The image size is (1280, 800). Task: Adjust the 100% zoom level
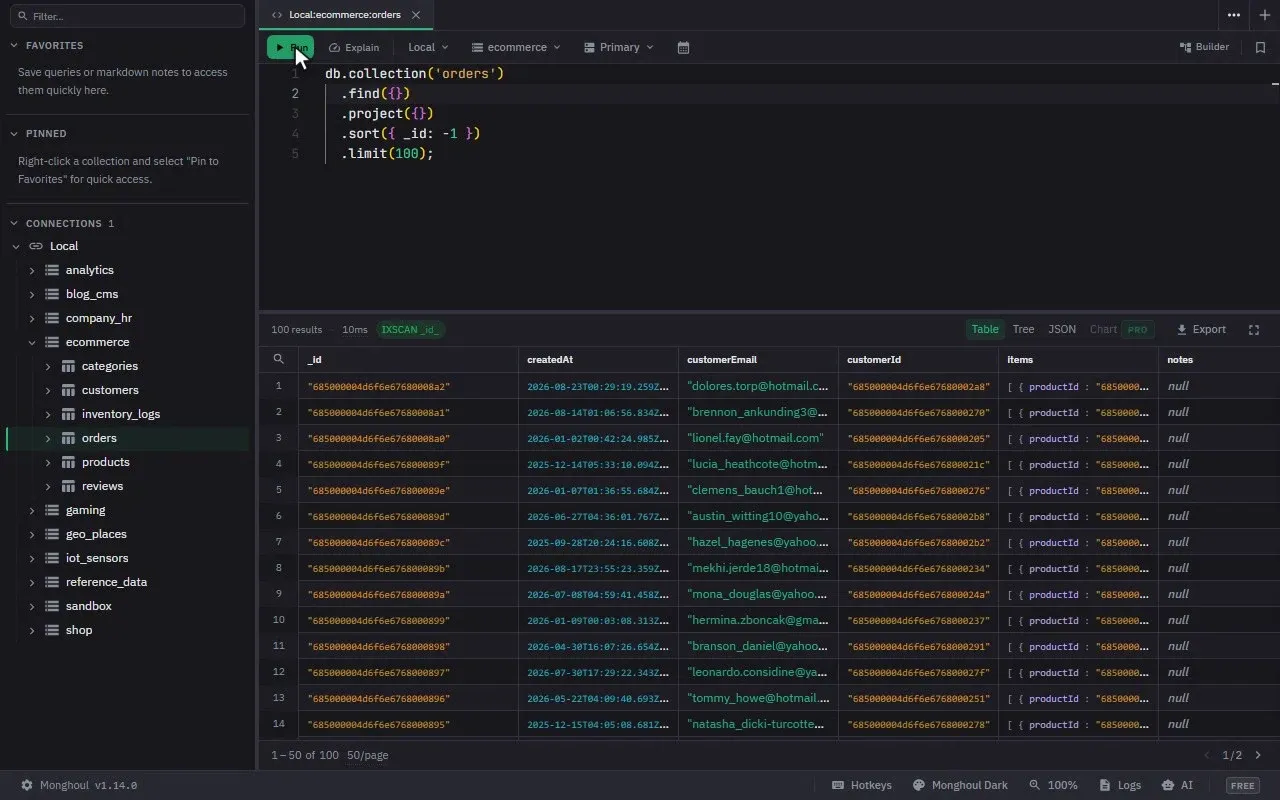click(1053, 786)
